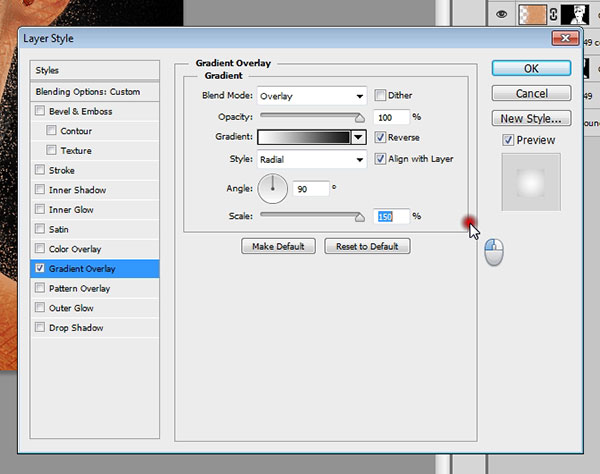Open the Style Radial dropdown
Image resolution: width=600 pixels, height=474 pixels.
[x=312, y=159]
